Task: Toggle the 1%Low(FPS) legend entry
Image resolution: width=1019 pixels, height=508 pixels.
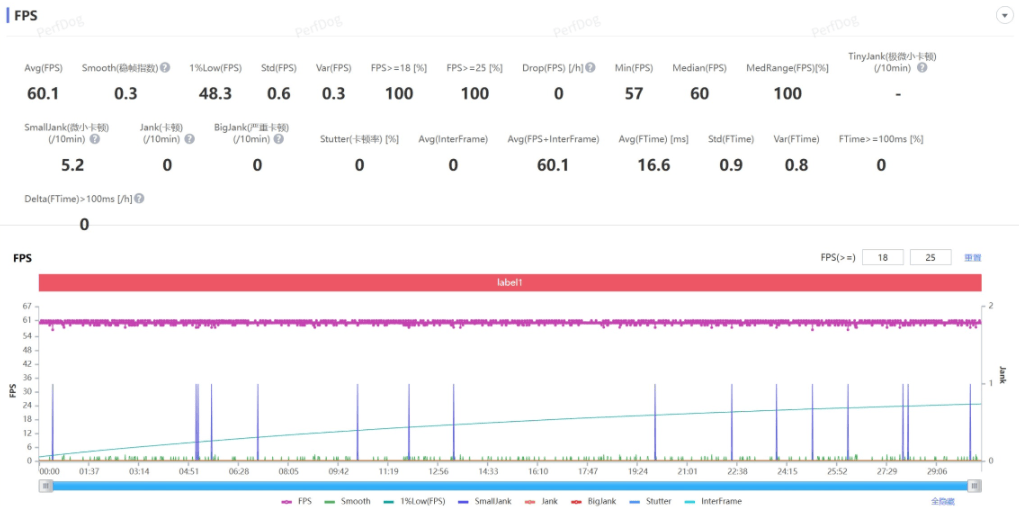Action: point(409,501)
